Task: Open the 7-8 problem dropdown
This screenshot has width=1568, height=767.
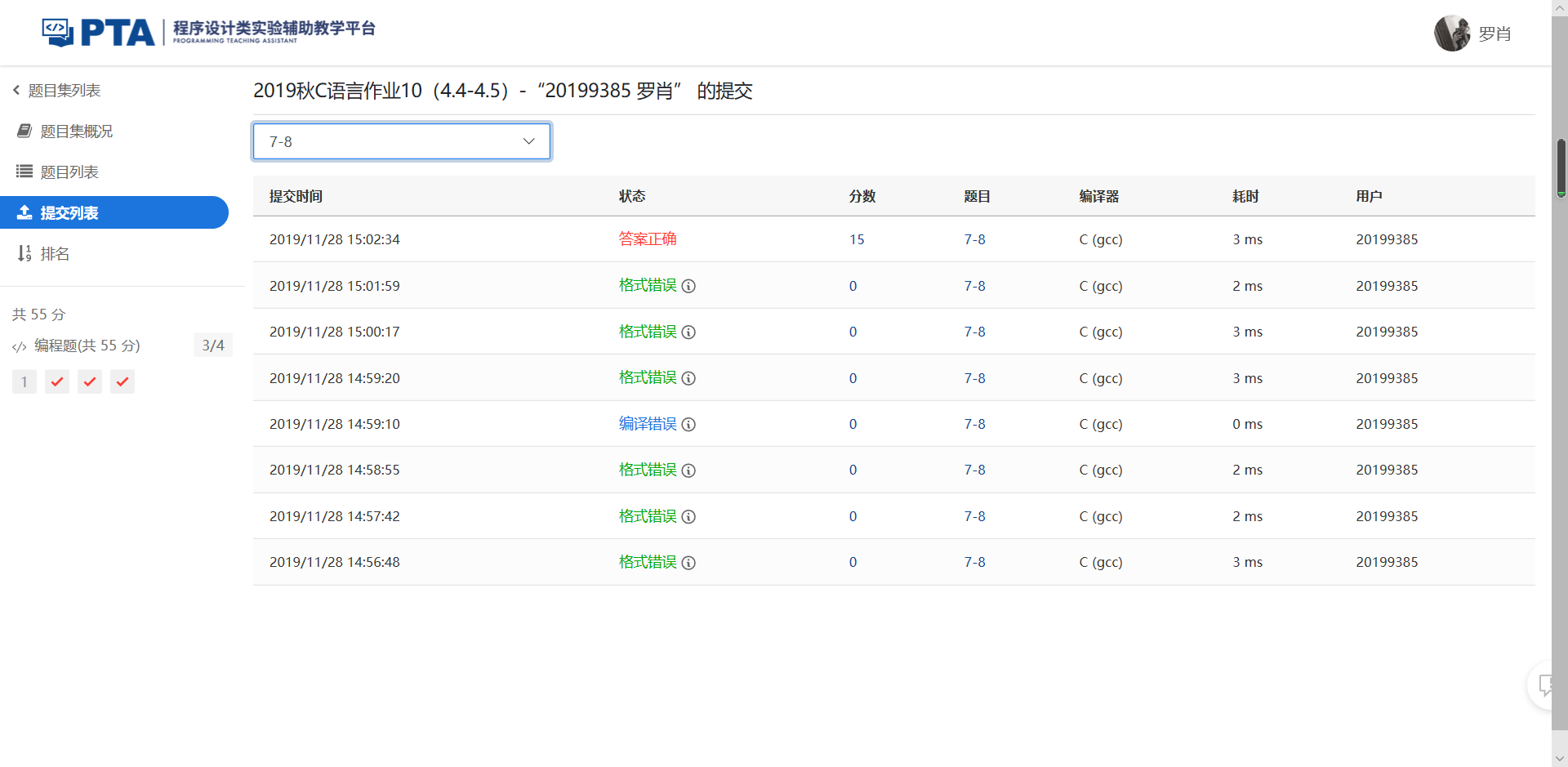Action: pyautogui.click(x=402, y=141)
